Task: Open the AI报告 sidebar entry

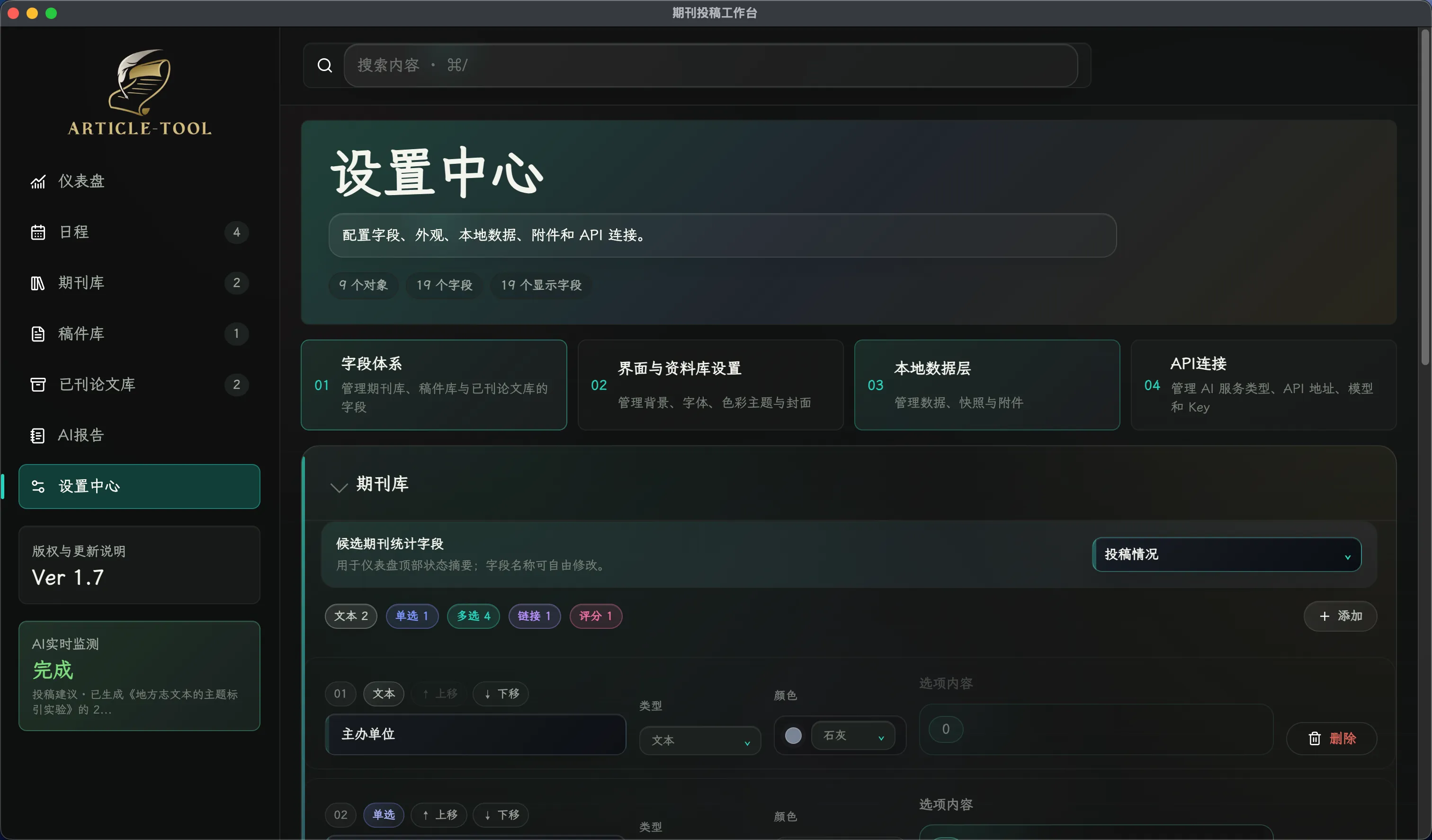Action: (139, 435)
